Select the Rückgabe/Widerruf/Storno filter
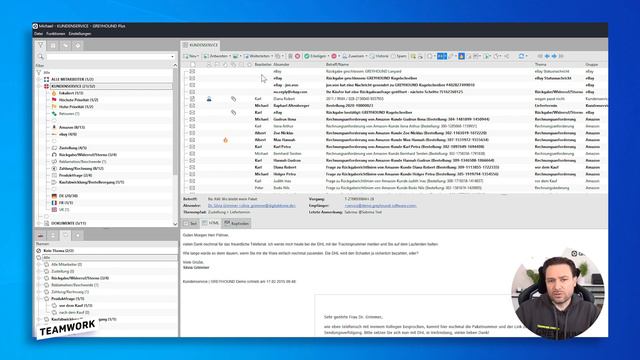Image resolution: width=640 pixels, height=360 pixels. click(88, 155)
